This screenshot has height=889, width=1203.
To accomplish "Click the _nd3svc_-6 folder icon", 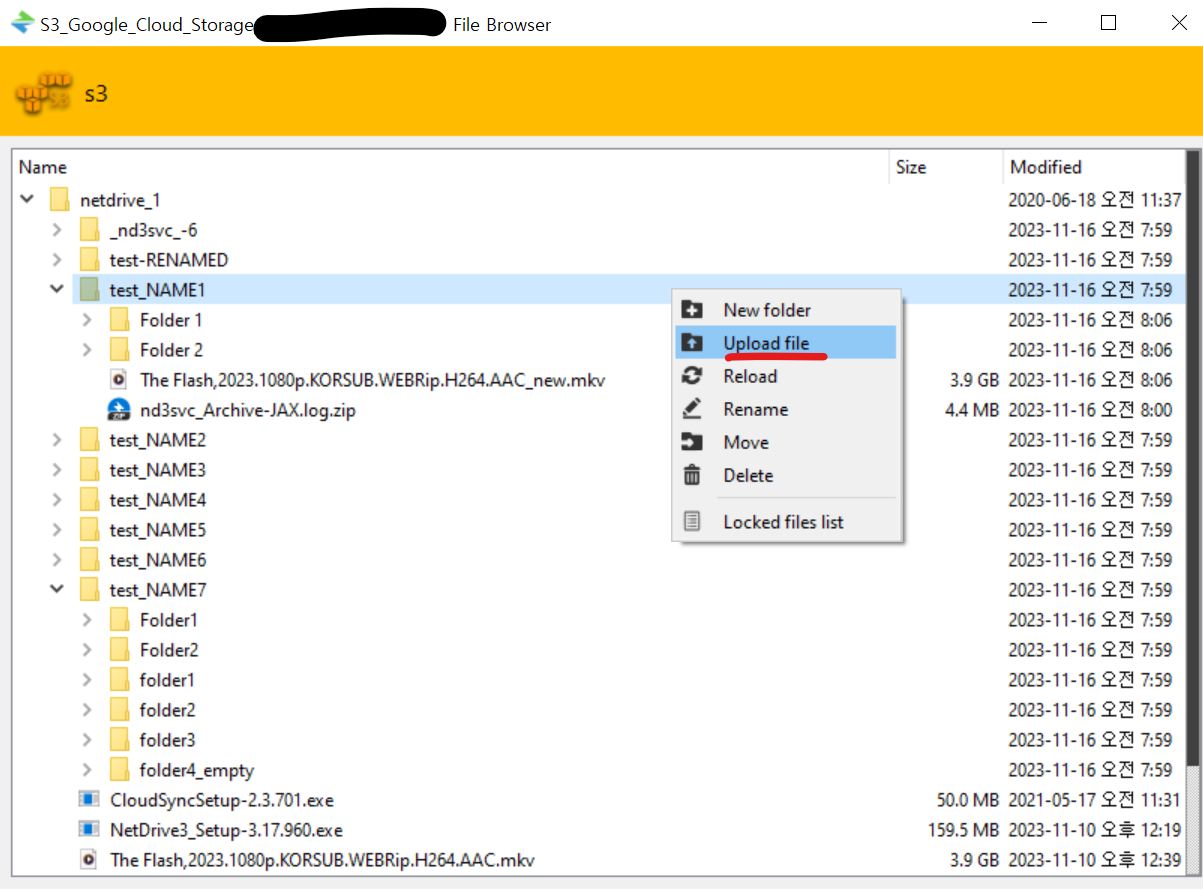I will 90,230.
